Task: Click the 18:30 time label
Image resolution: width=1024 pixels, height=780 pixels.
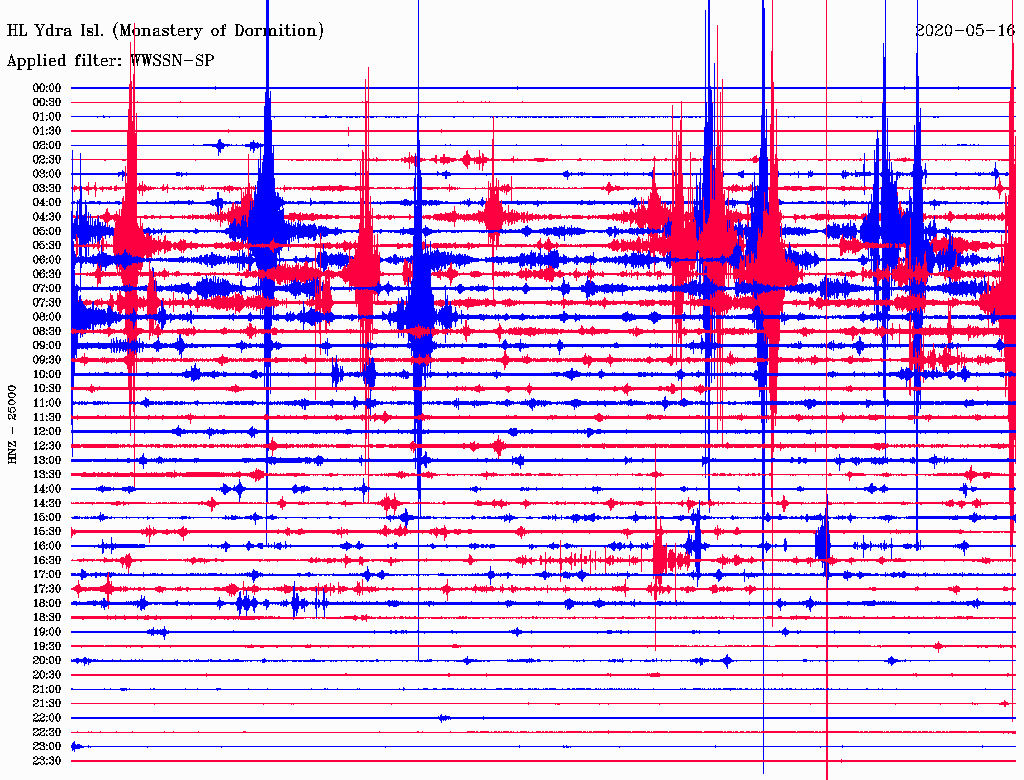Action: point(47,617)
